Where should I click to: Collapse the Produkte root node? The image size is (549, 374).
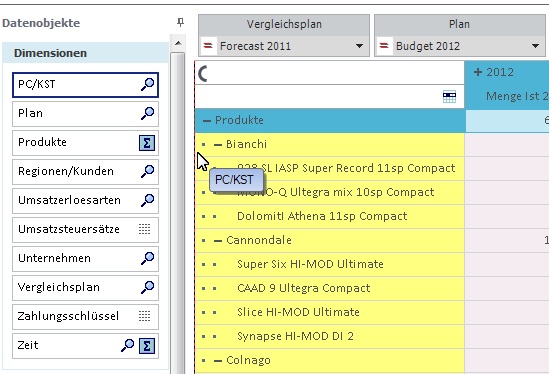click(x=207, y=121)
